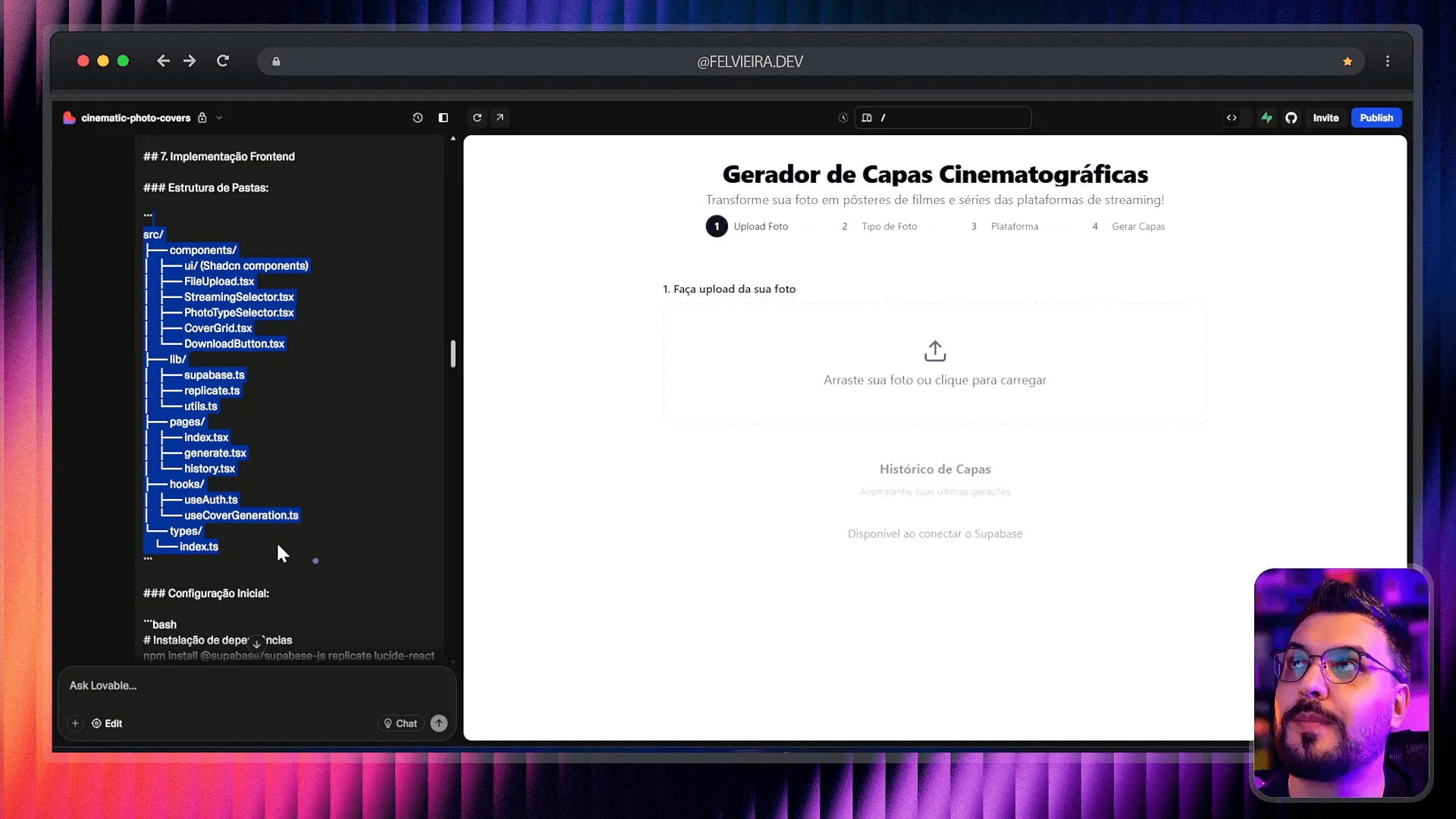Click the padlock icon in the address bar
Viewport: 1456px width, 819px height.
coord(276,61)
